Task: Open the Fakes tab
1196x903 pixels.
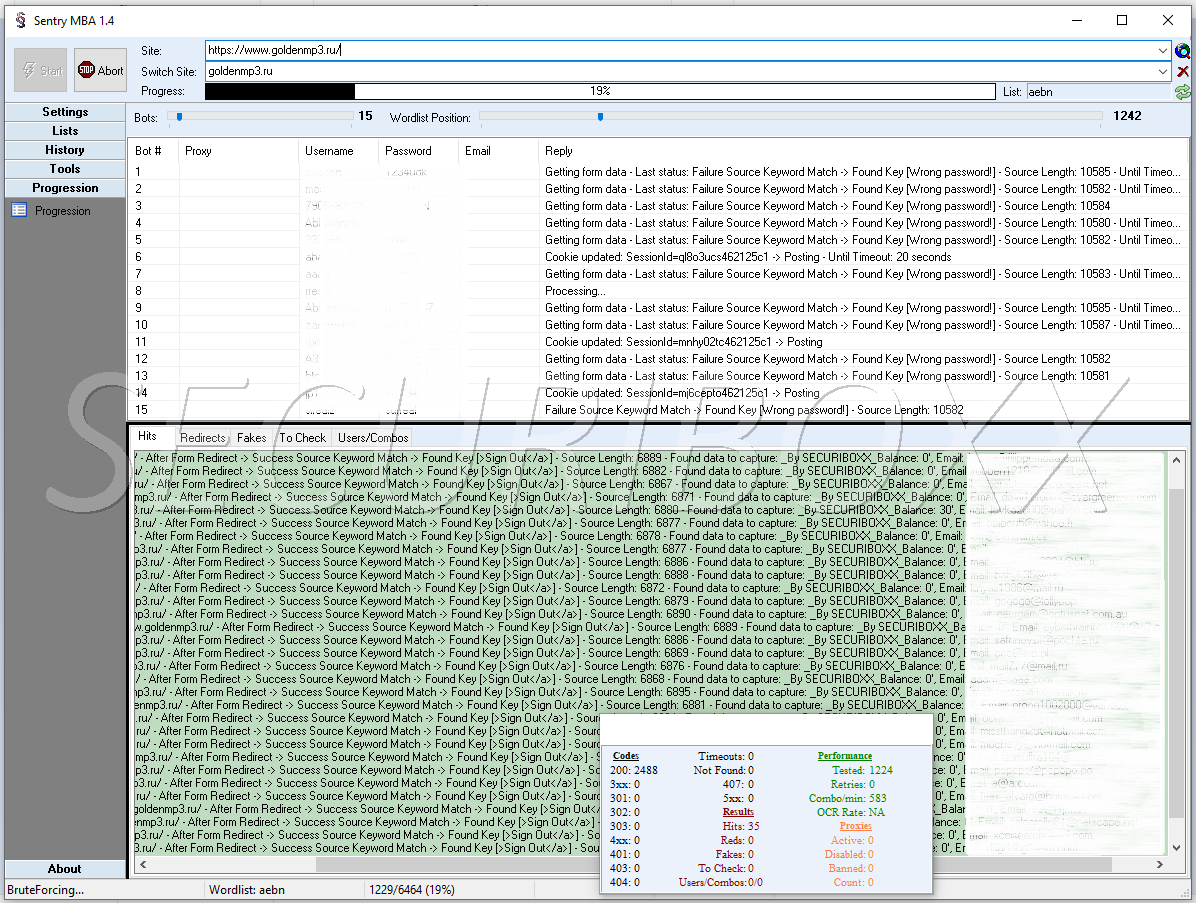Action: point(252,438)
